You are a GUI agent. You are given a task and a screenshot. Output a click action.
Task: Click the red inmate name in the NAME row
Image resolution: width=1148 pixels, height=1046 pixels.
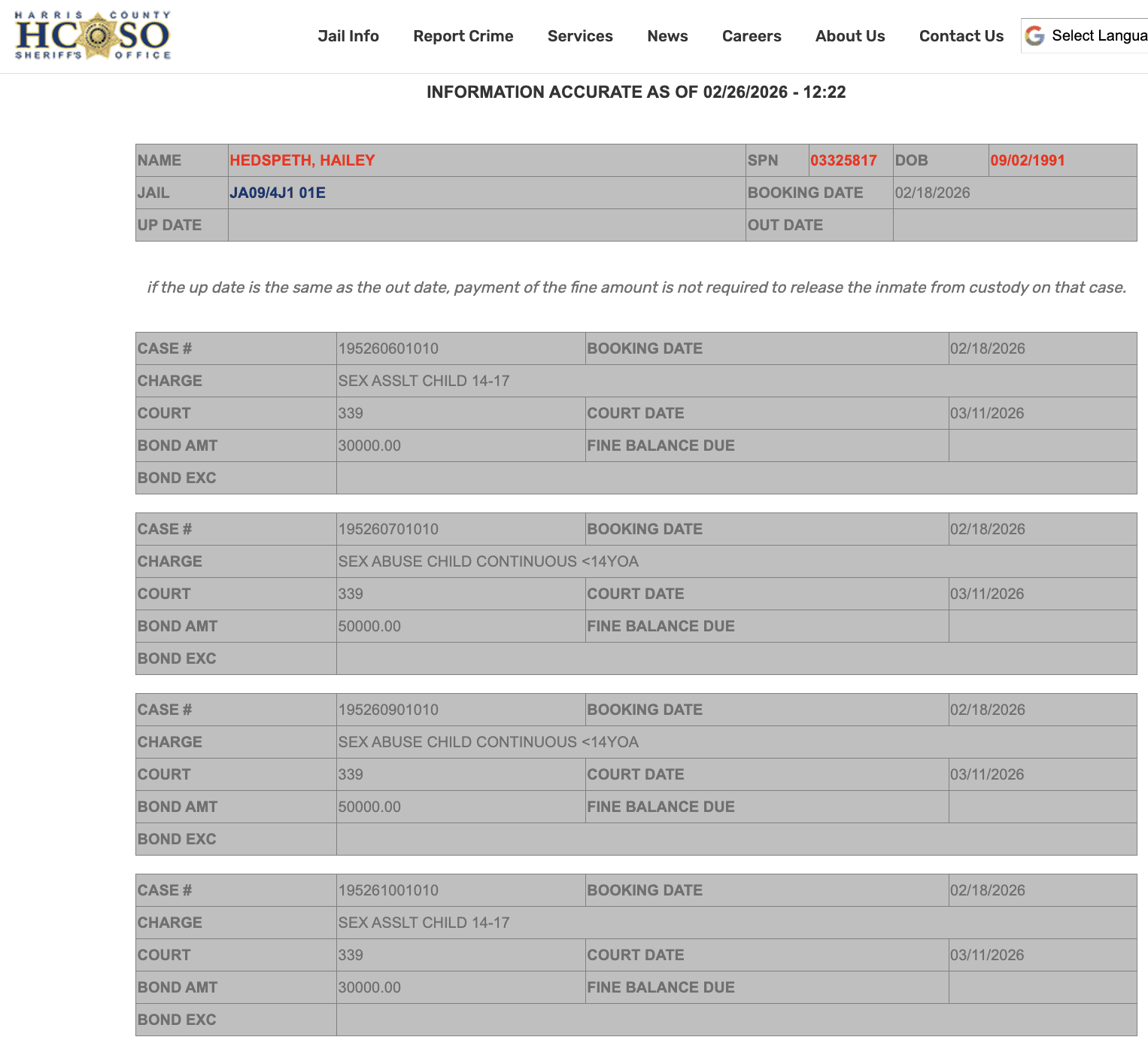pos(302,160)
